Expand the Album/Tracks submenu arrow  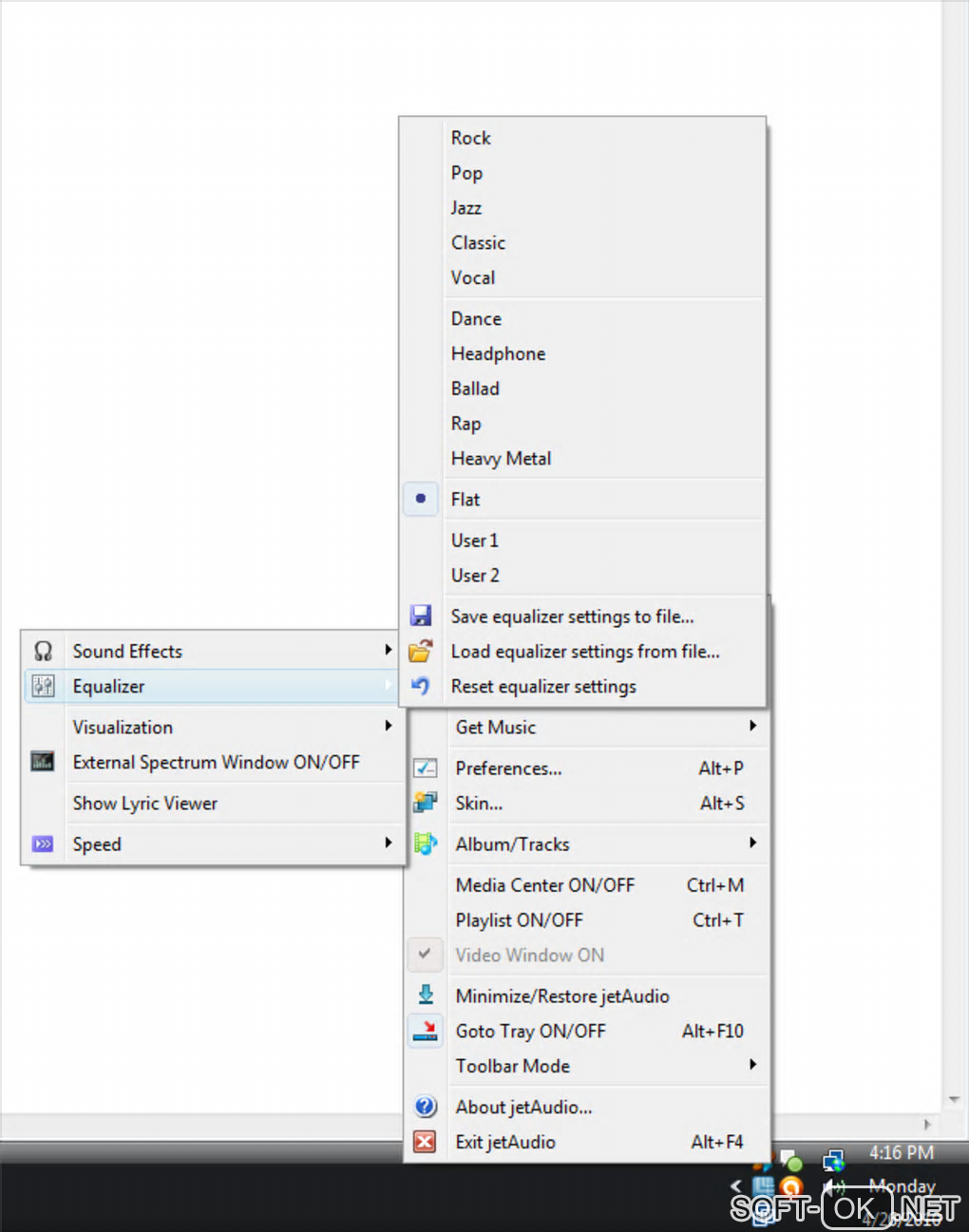(752, 843)
